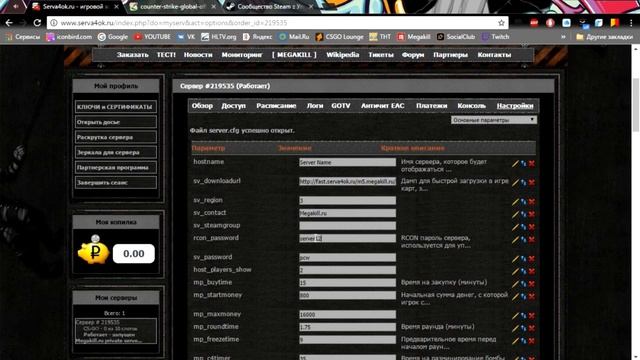Click the pencil edit icon for hostname
The width and height of the screenshot is (640, 360).
(515, 163)
